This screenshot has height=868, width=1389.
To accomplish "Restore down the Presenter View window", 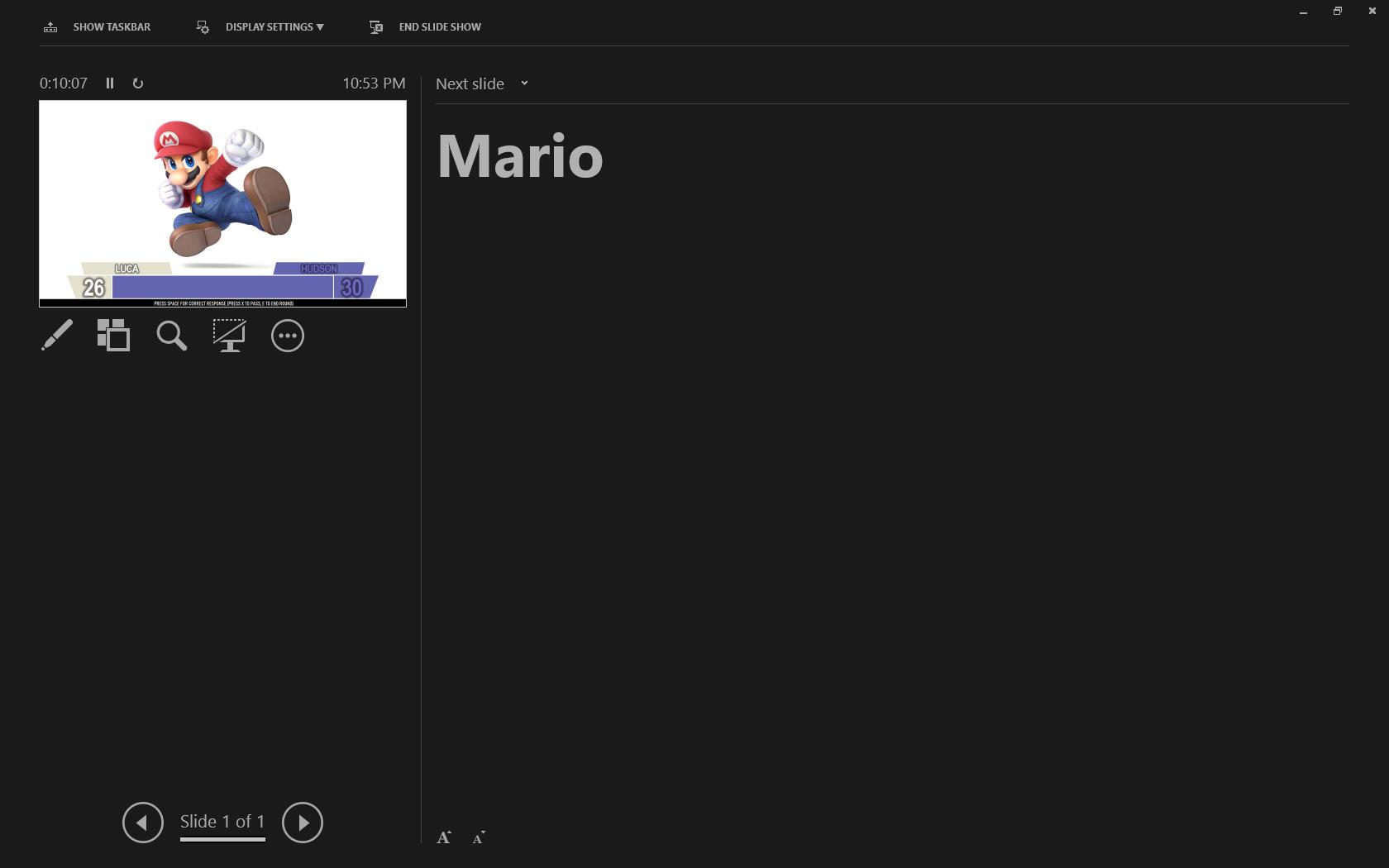I will click(x=1338, y=12).
